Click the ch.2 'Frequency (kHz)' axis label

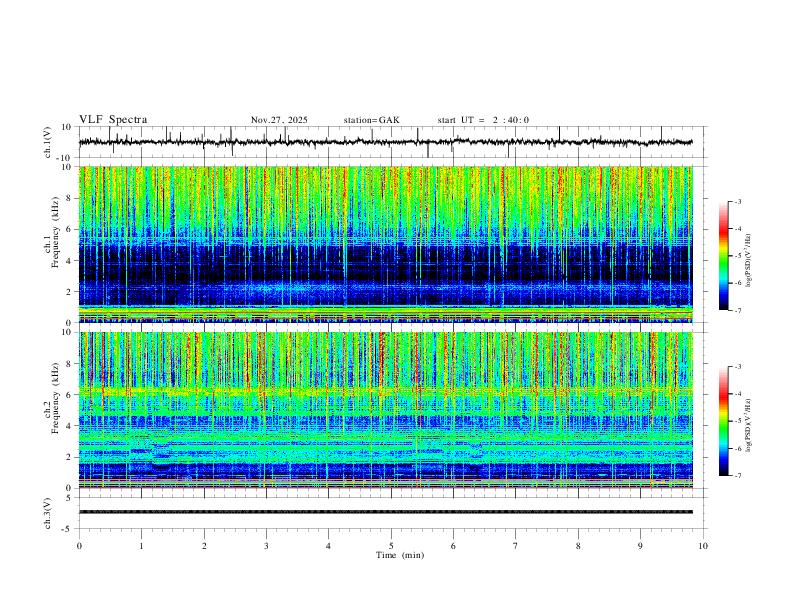point(55,397)
